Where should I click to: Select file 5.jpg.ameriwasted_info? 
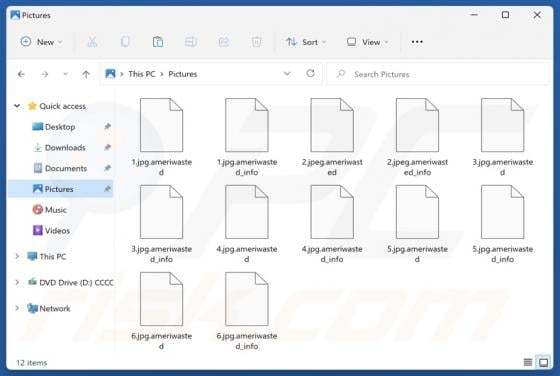[x=502, y=224]
